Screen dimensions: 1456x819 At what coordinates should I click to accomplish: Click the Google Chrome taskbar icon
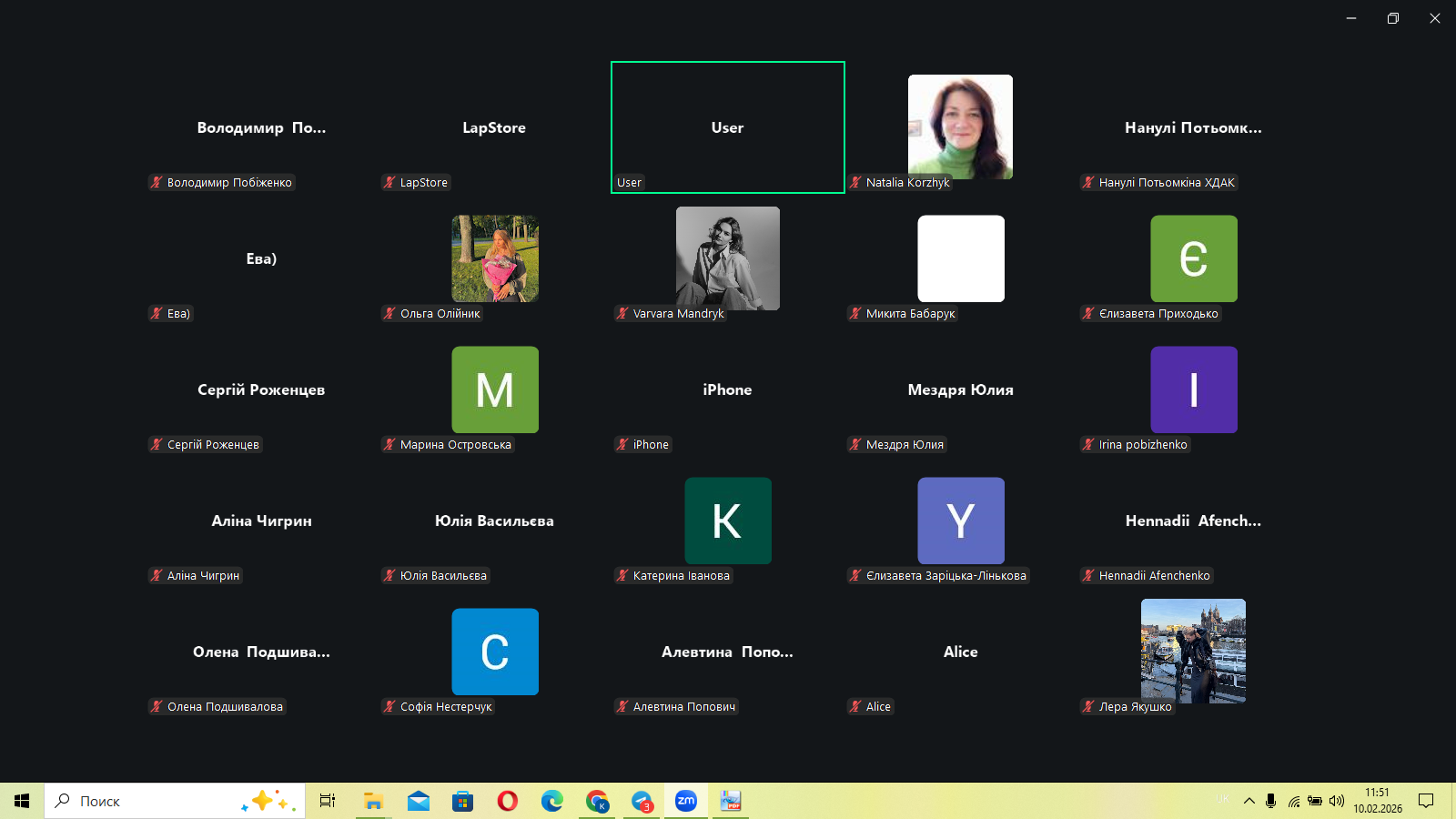coord(597,801)
